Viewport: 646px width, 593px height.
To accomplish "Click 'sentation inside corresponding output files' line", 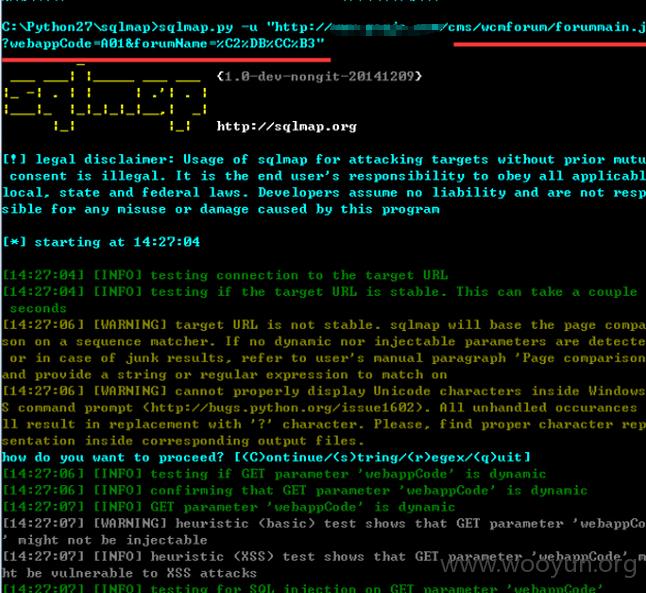I will pyautogui.click(x=183, y=441).
